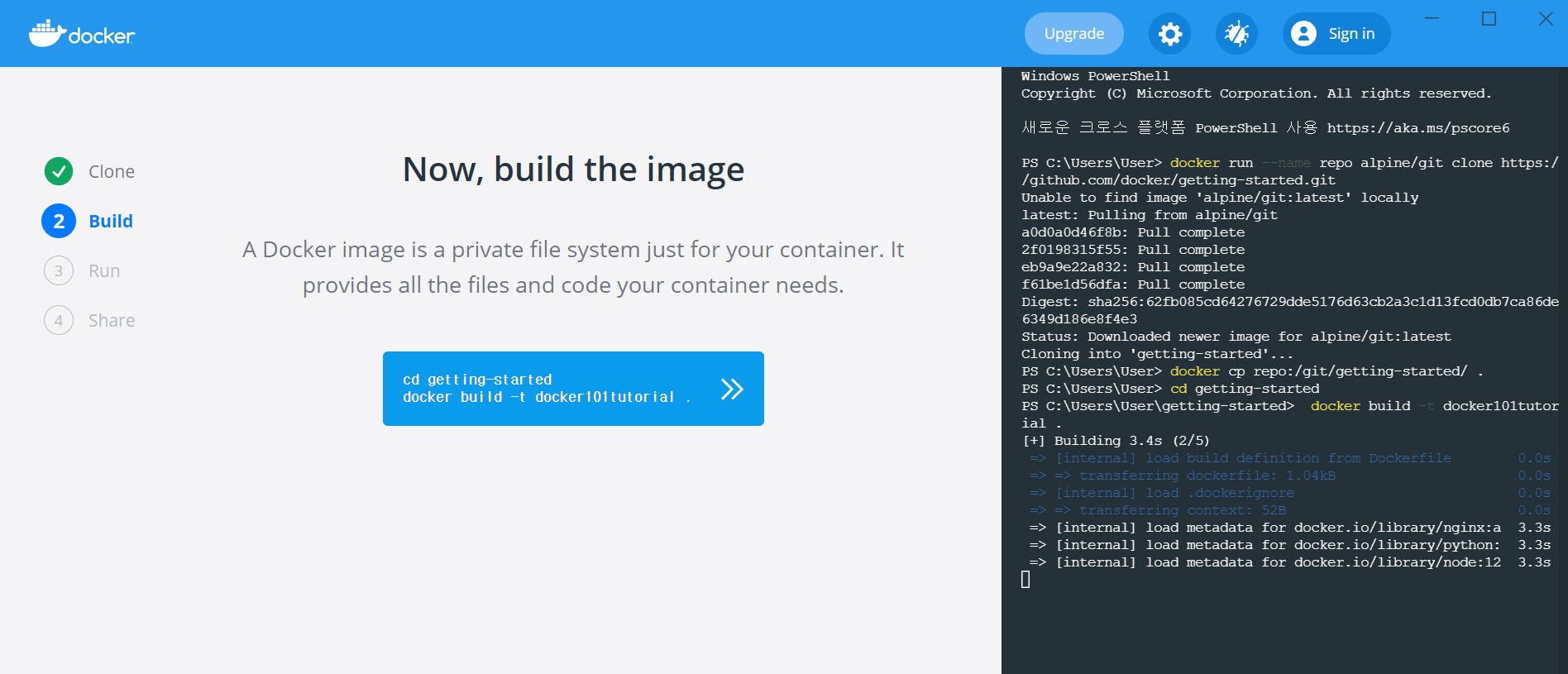Click the Docker whale logo

coord(82,34)
